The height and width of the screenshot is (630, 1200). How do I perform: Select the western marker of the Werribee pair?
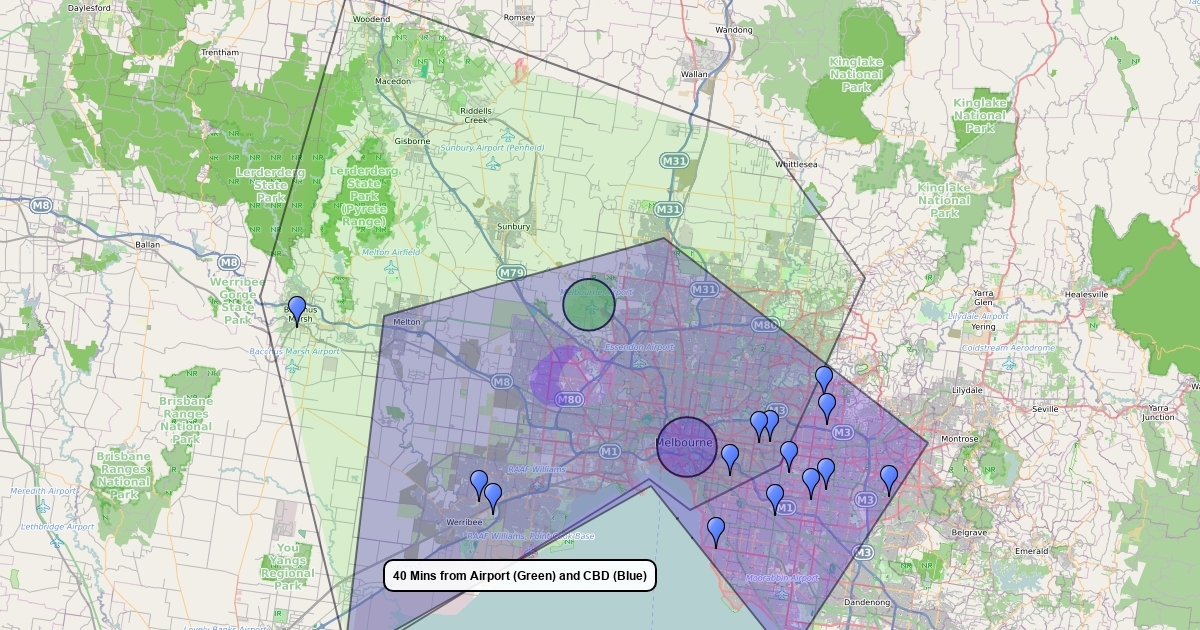[x=479, y=483]
